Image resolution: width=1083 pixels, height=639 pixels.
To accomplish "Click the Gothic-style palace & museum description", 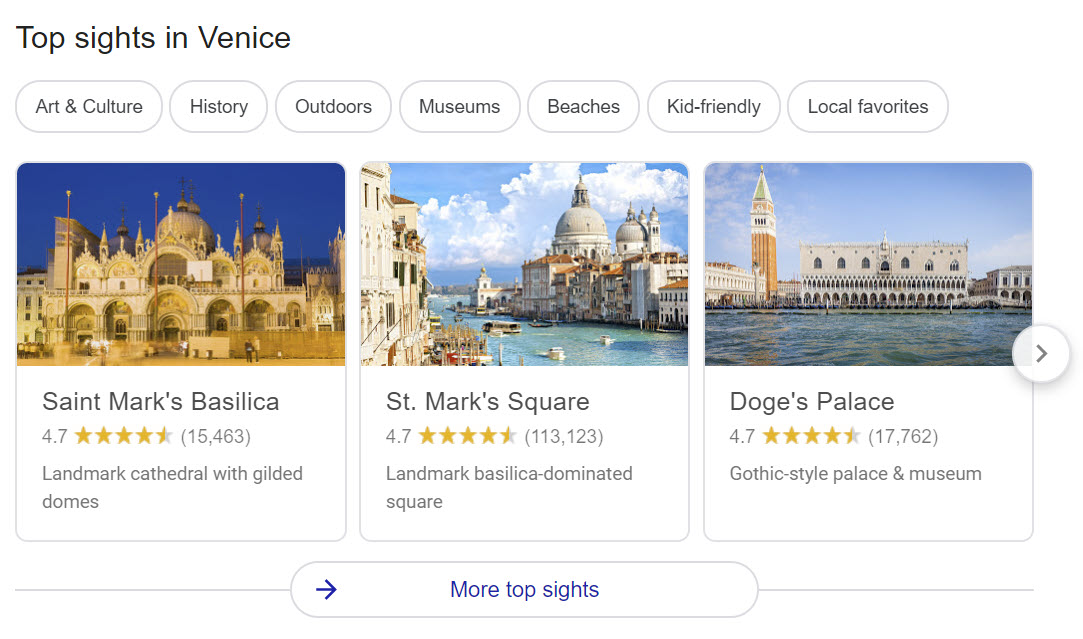I will tap(855, 474).
